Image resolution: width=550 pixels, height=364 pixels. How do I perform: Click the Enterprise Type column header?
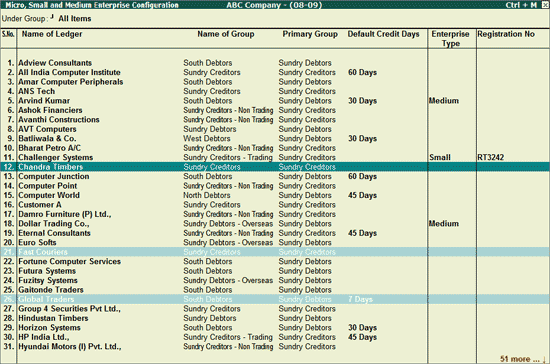tap(450, 39)
